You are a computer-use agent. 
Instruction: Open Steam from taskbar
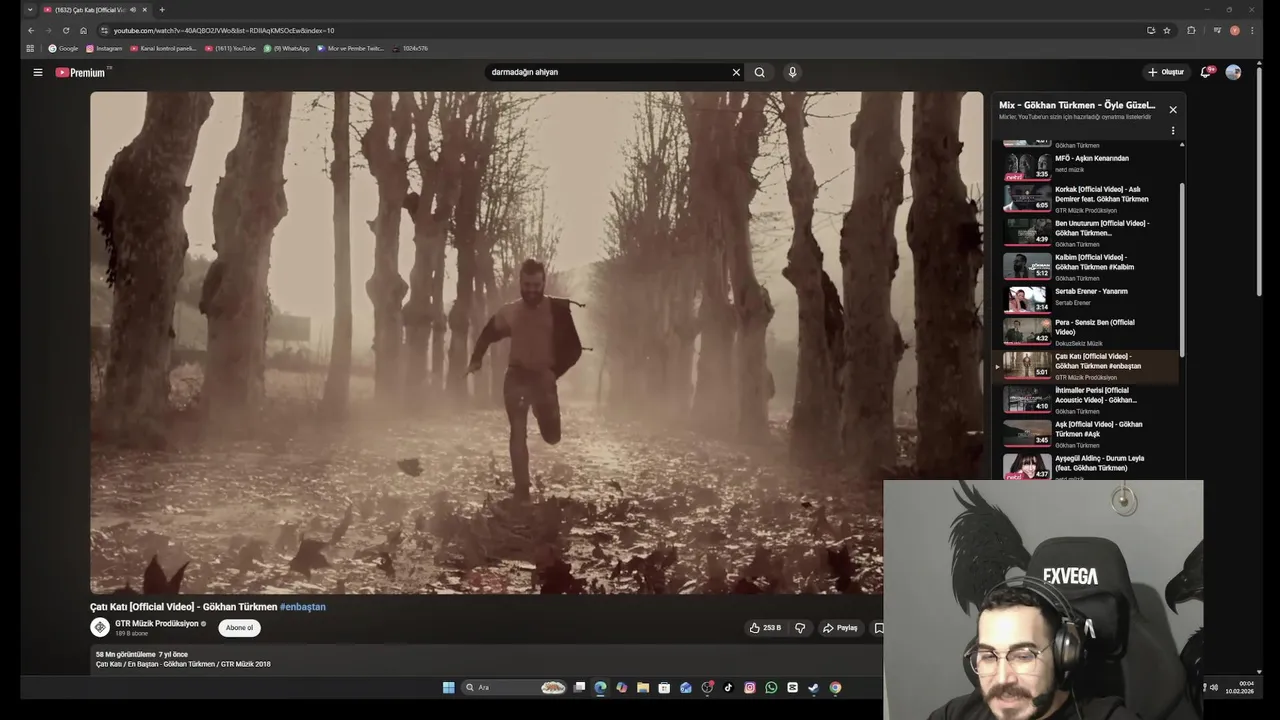click(814, 687)
